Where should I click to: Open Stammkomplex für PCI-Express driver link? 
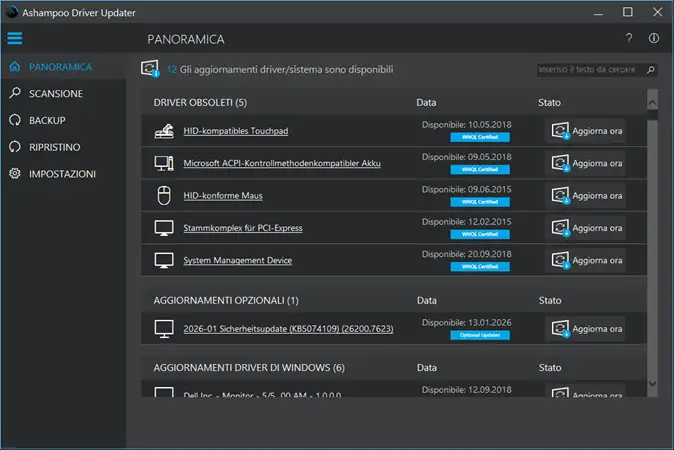243,228
